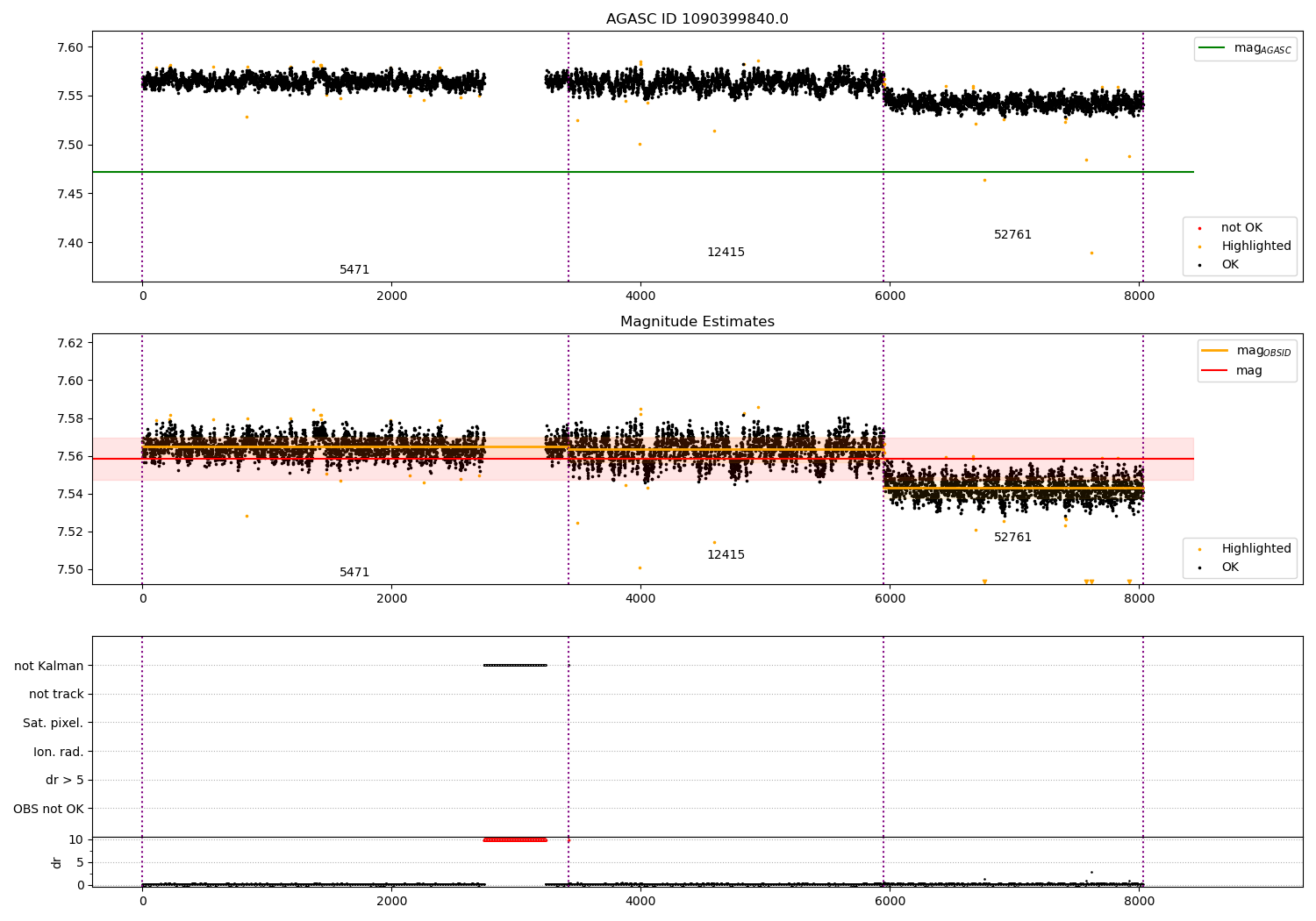Click the 52761 annotation in Magnitude Estimates plot
The height and width of the screenshot is (921, 1316).
[x=1012, y=538]
